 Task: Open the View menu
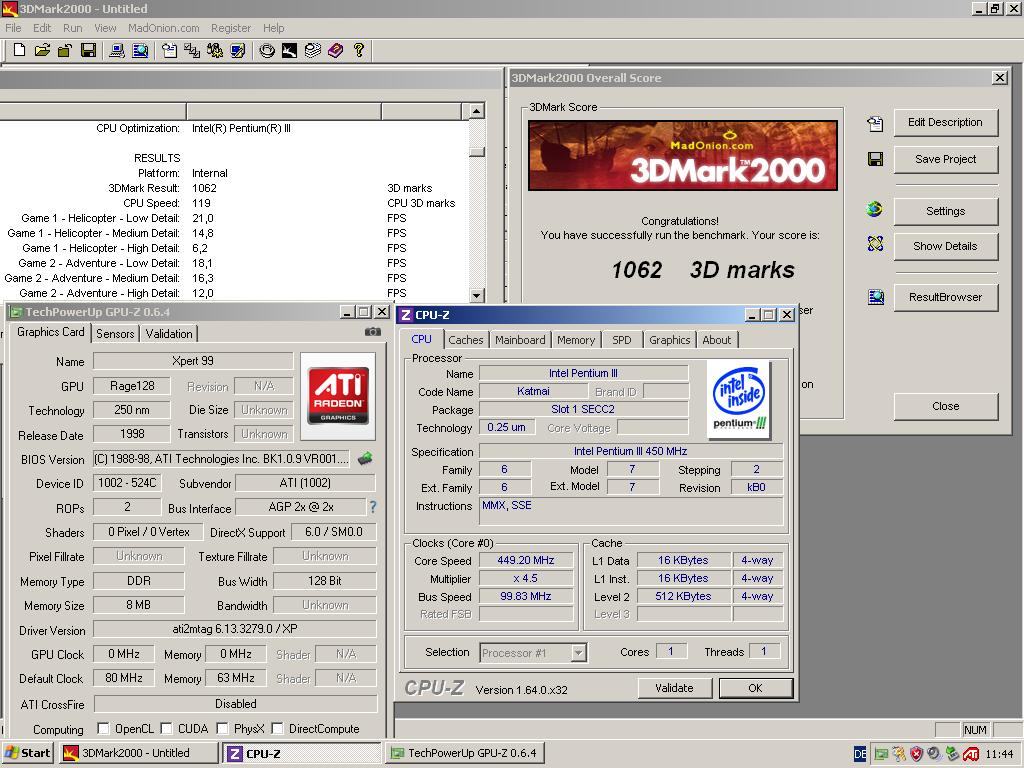[x=104, y=28]
